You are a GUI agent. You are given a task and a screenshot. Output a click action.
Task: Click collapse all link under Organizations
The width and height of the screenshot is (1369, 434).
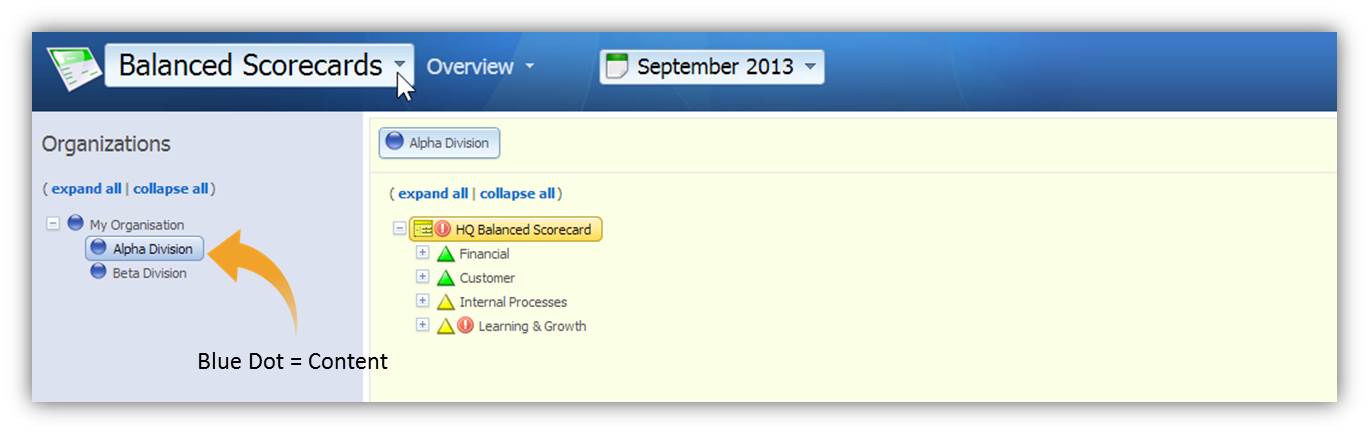pos(171,188)
